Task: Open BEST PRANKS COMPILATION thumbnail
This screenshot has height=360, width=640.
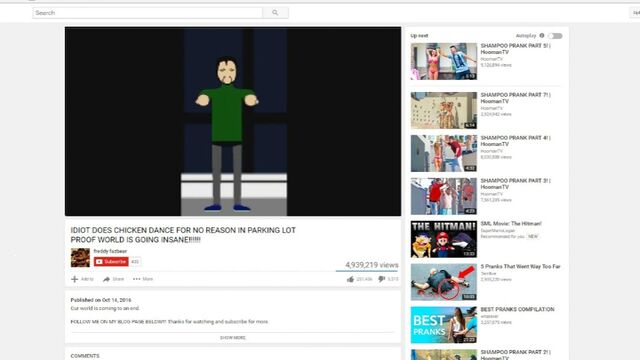Action: coord(444,325)
